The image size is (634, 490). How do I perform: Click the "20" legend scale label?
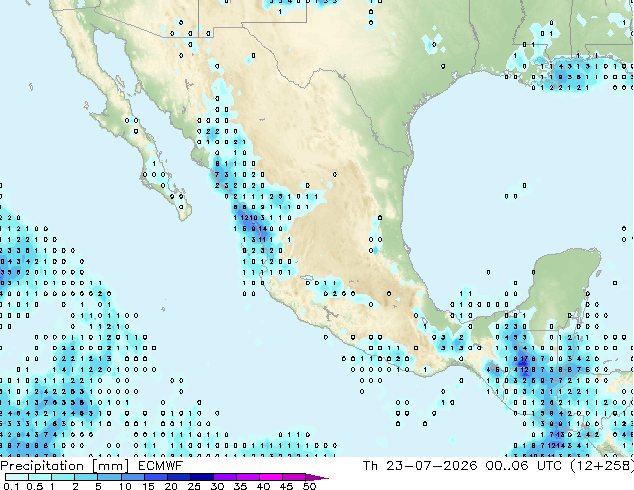click(171, 486)
